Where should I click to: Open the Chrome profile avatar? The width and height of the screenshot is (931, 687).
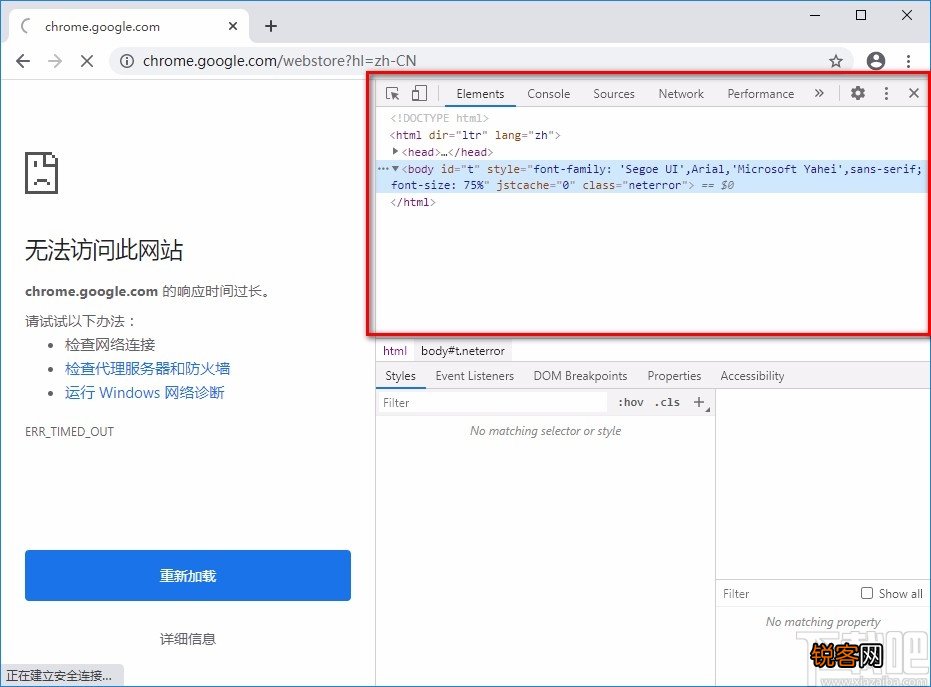click(x=876, y=61)
